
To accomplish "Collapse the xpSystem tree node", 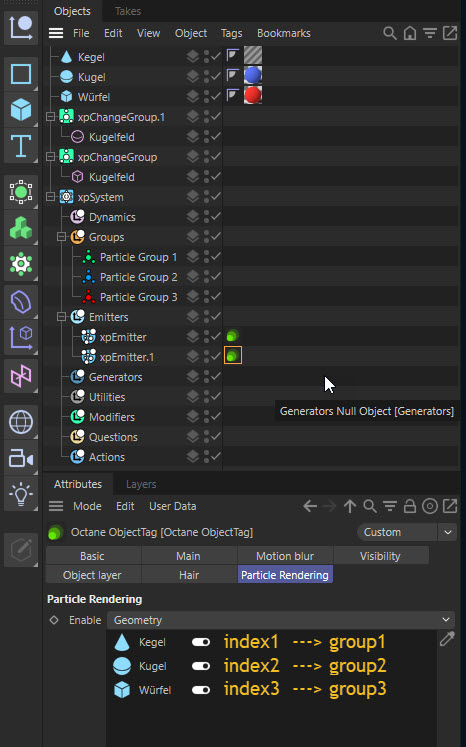I will click(x=51, y=197).
